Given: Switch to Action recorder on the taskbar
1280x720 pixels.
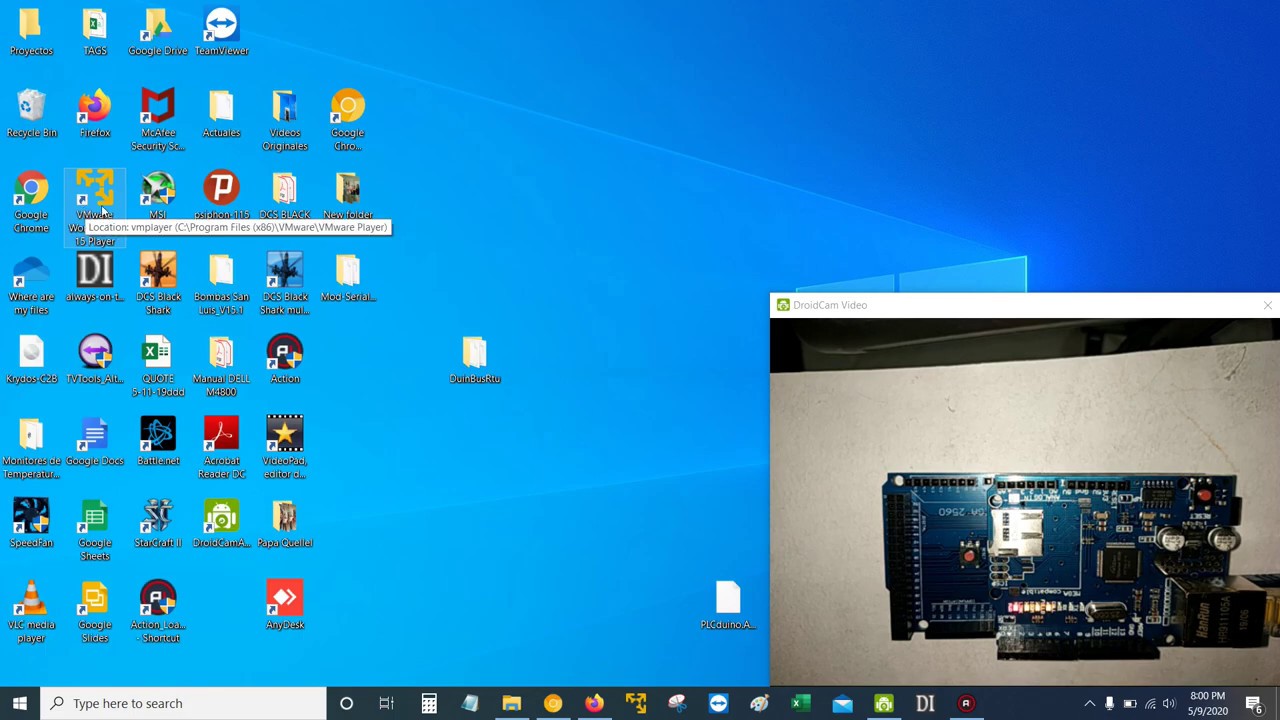Looking at the screenshot, I should pyautogui.click(x=966, y=703).
